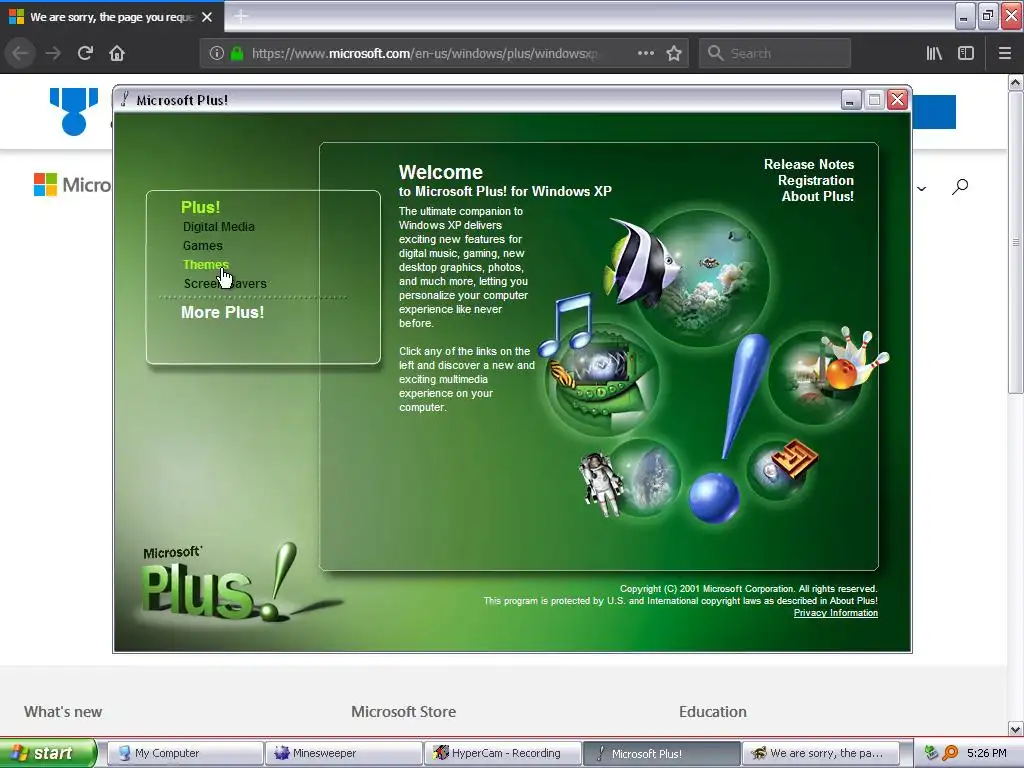Click the taskbar clock 5:26 PM

987,753
